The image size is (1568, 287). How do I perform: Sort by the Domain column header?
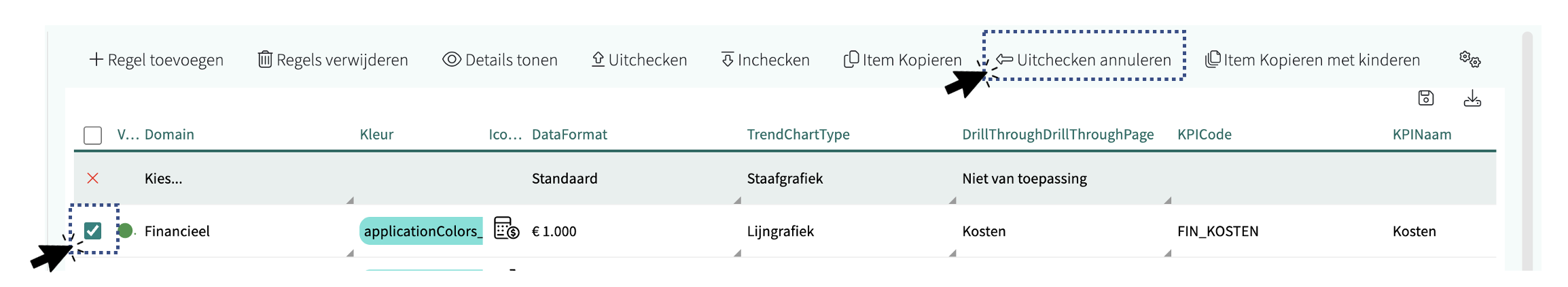pyautogui.click(x=169, y=135)
